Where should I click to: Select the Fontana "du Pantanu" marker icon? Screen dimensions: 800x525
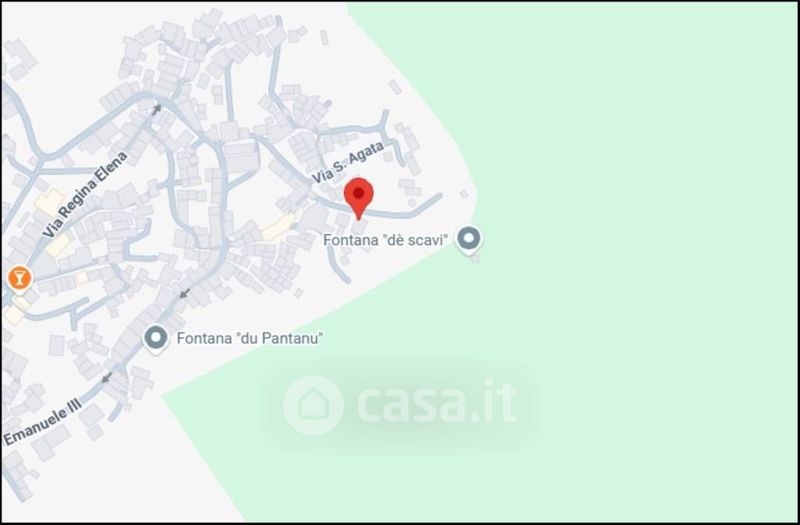156,338
